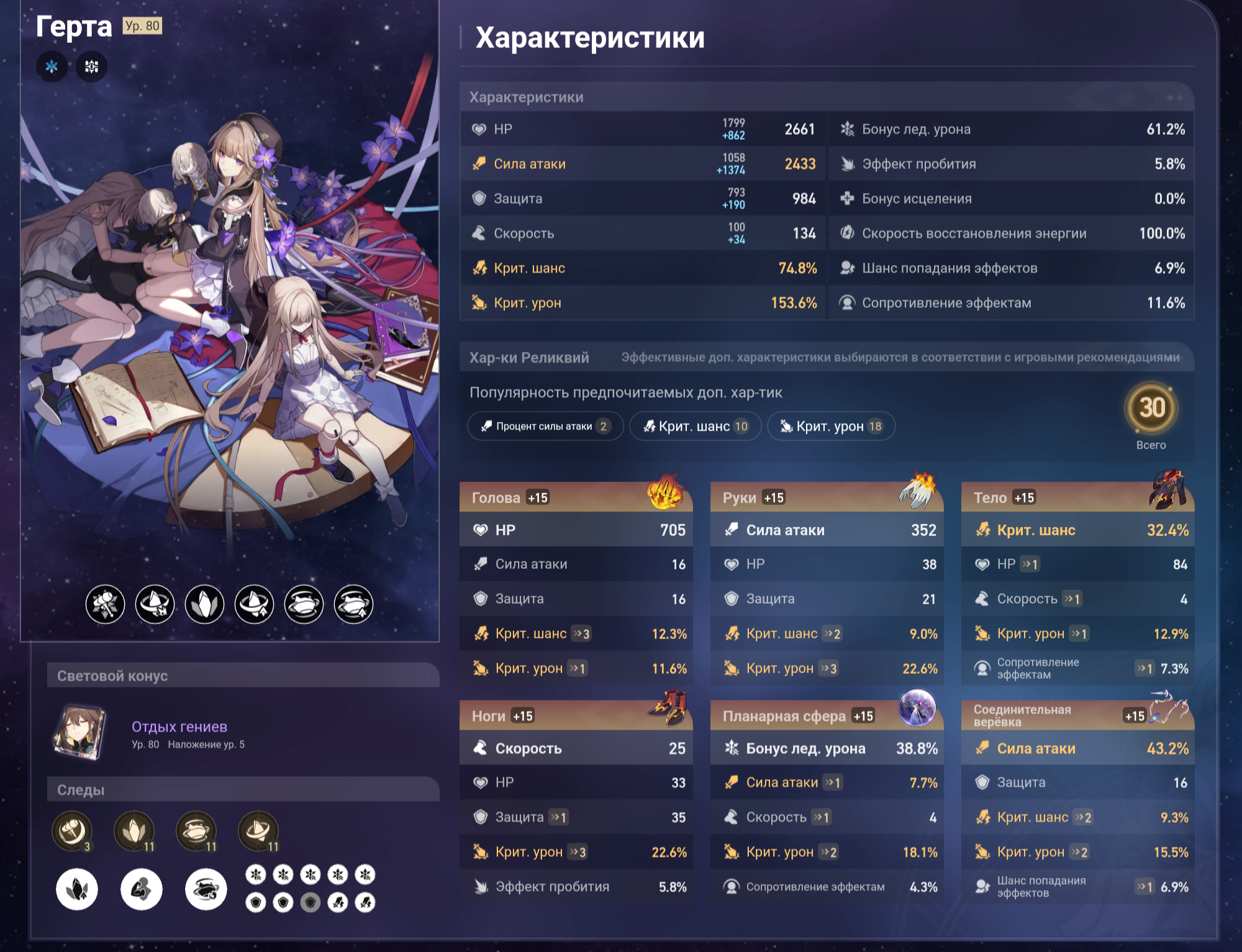This screenshot has width=1242, height=952.
Task: Click the Отдых гениев light cone name
Action: tap(179, 727)
